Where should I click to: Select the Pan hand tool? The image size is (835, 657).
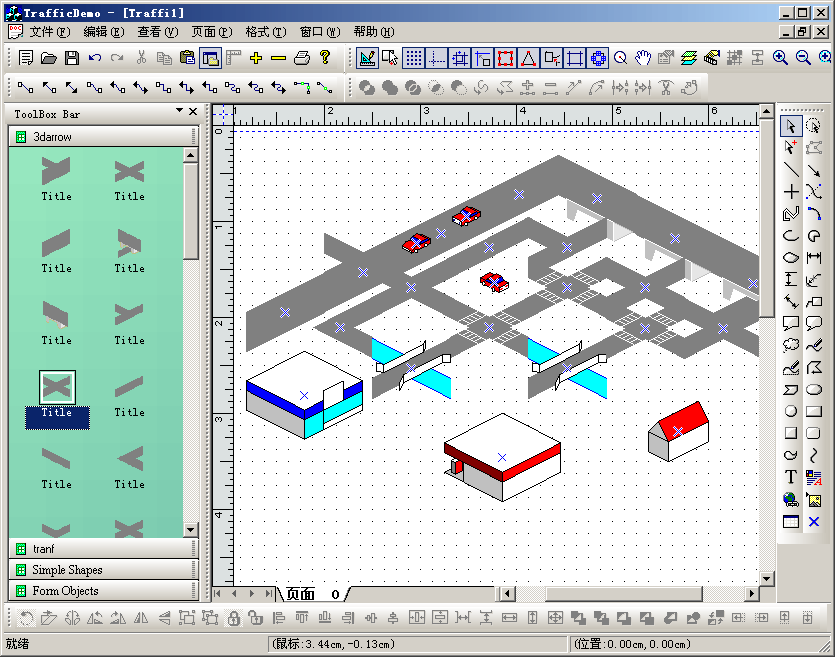pos(643,58)
